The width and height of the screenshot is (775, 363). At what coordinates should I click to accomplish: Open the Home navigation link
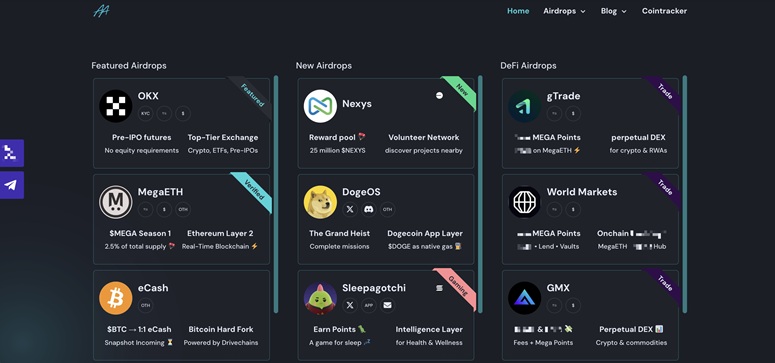pos(518,11)
